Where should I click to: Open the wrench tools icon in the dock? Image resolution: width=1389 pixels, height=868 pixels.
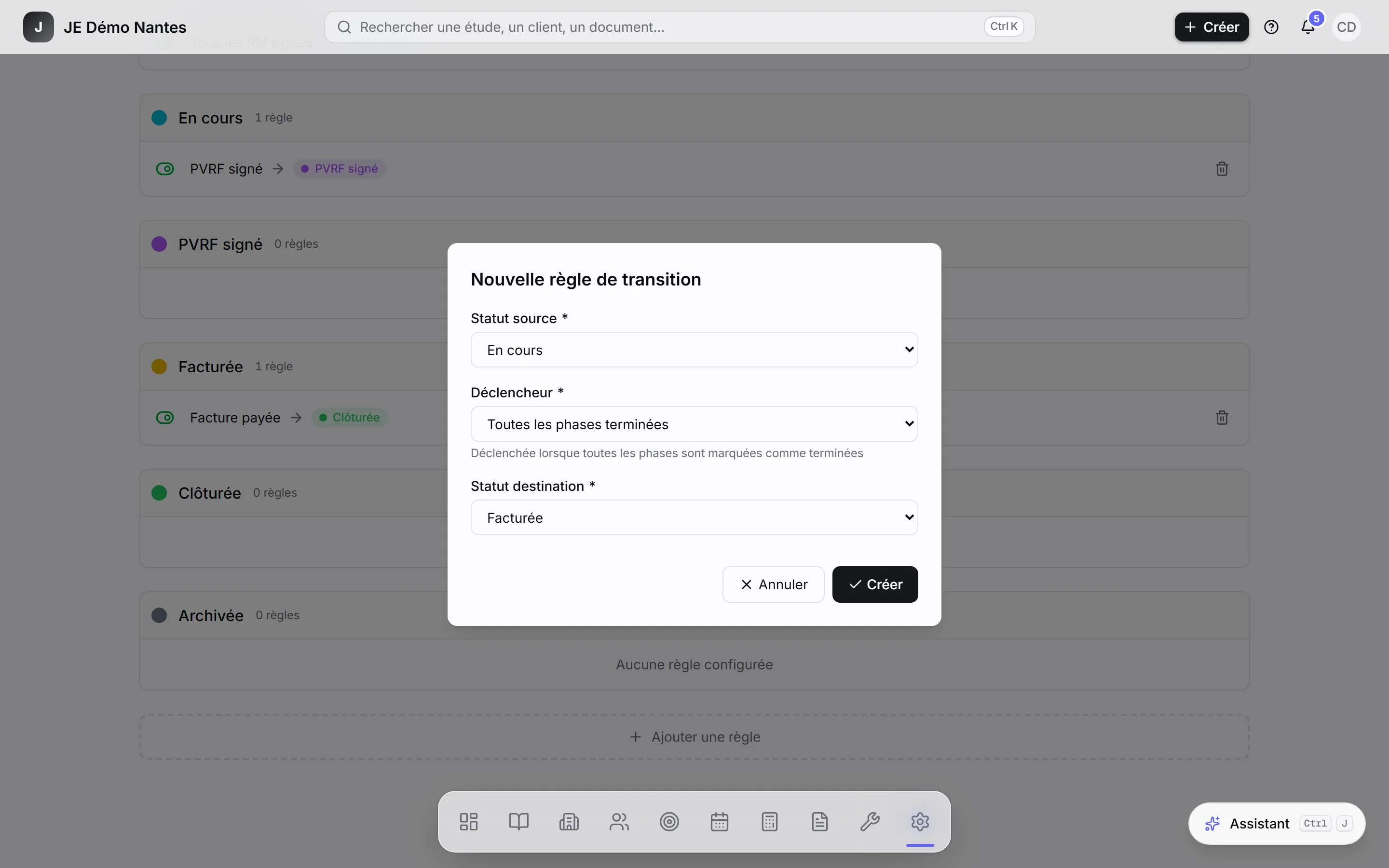(x=870, y=822)
